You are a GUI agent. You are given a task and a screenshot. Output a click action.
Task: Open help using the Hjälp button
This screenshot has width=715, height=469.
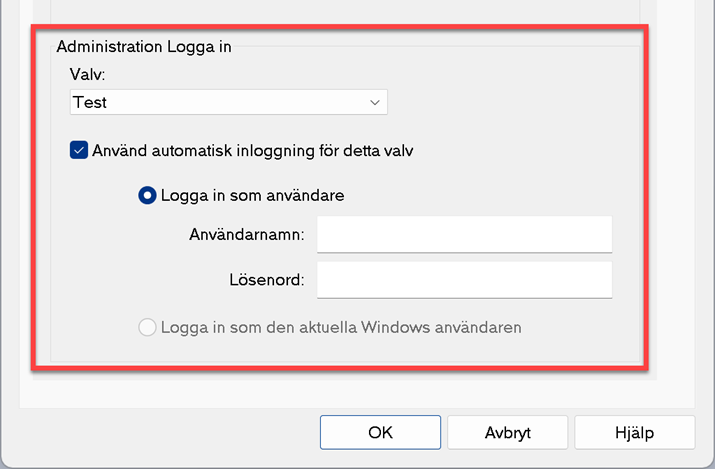634,432
